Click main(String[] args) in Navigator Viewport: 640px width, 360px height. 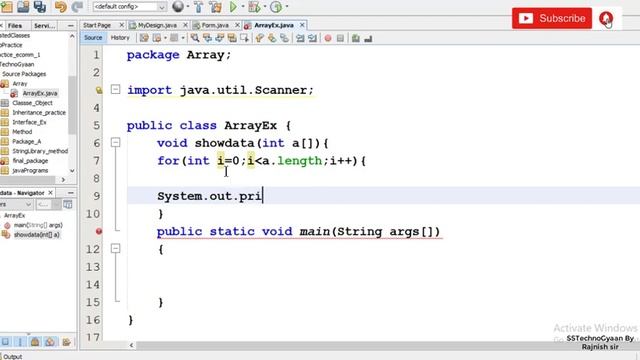38,225
